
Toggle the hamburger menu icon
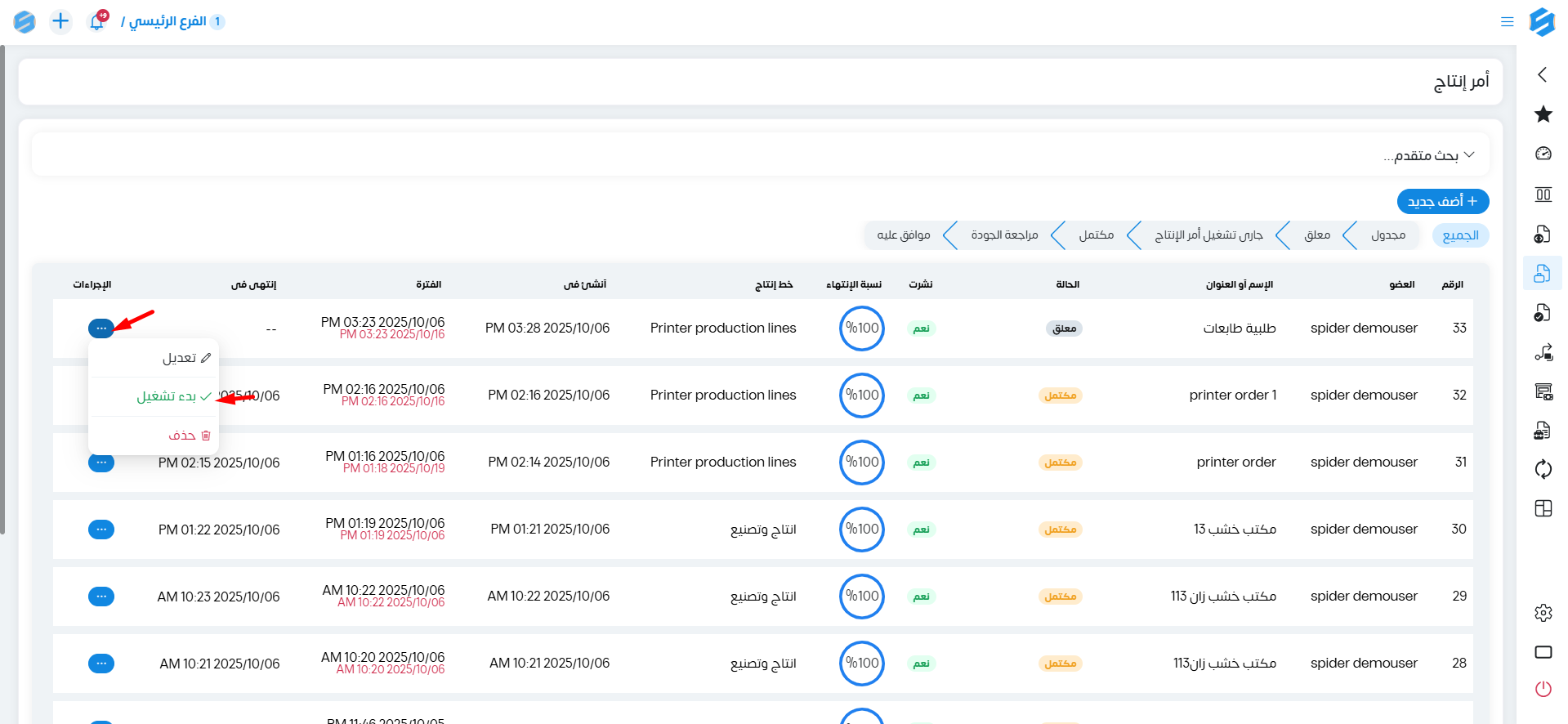pyautogui.click(x=1507, y=22)
